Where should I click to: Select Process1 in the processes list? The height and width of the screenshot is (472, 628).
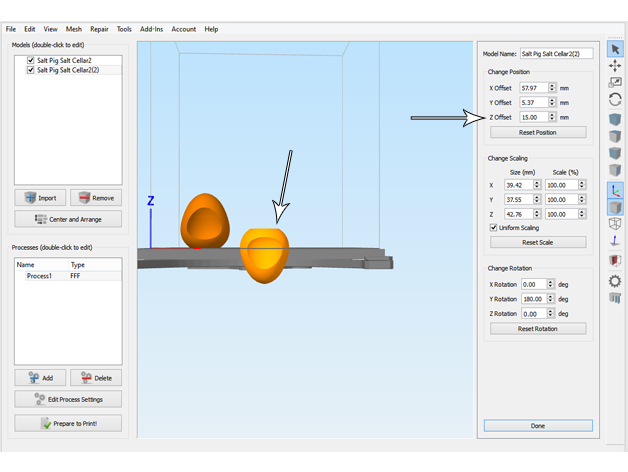(x=39, y=276)
